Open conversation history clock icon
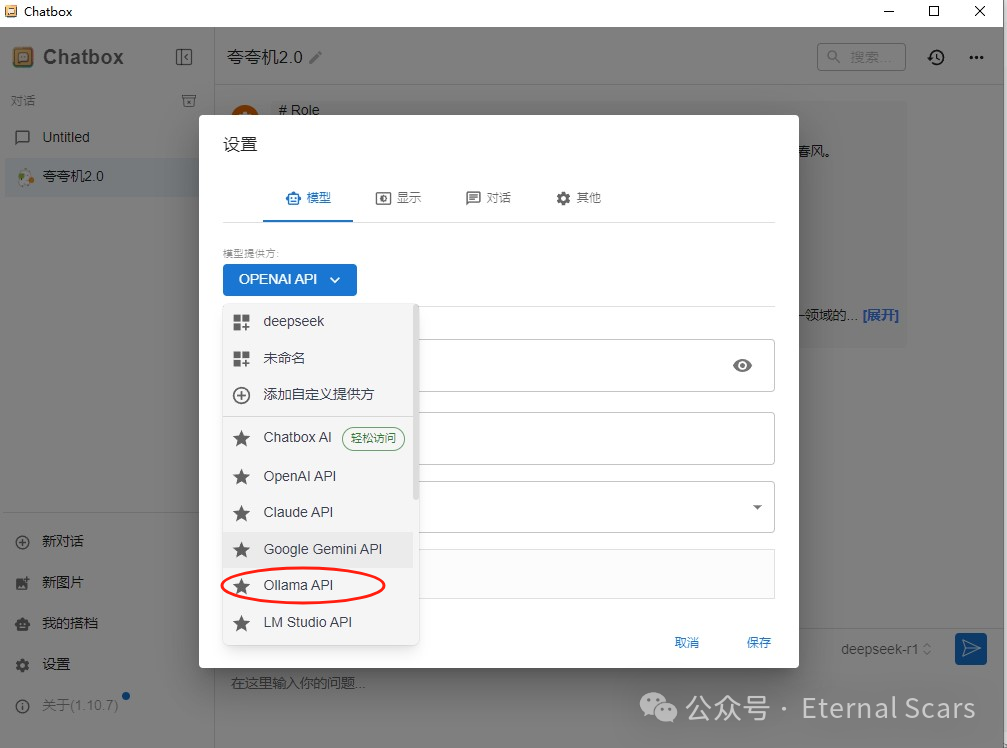1007x748 pixels. click(936, 57)
